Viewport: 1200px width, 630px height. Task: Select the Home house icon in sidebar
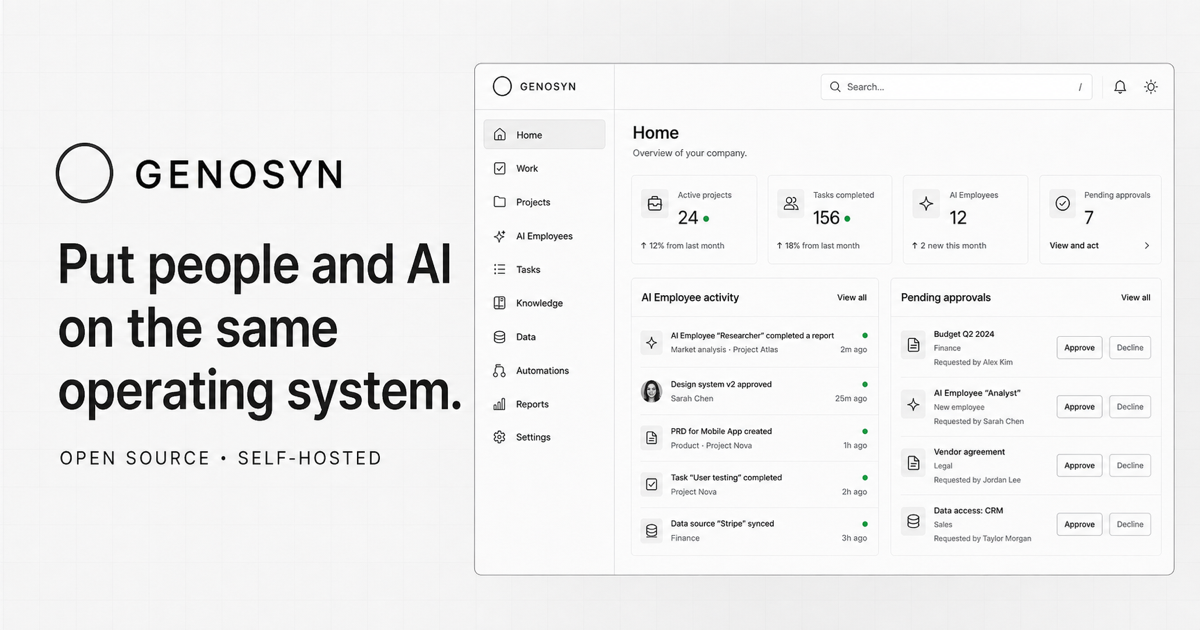(x=500, y=135)
